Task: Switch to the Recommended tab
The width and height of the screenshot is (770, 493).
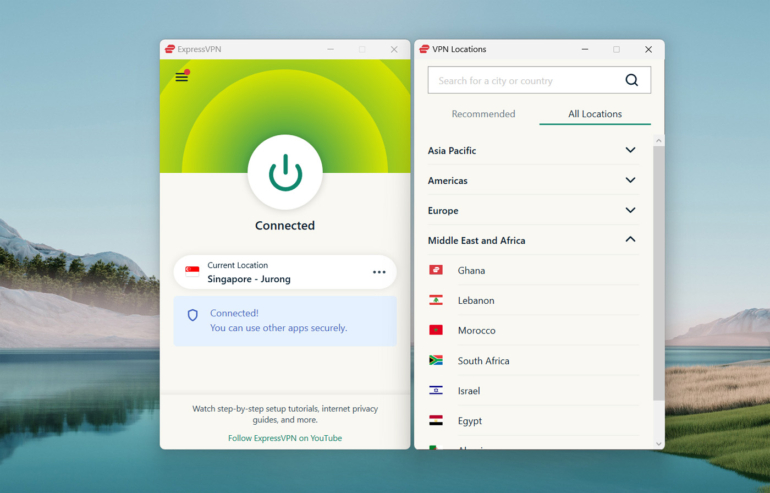Action: [x=483, y=114]
